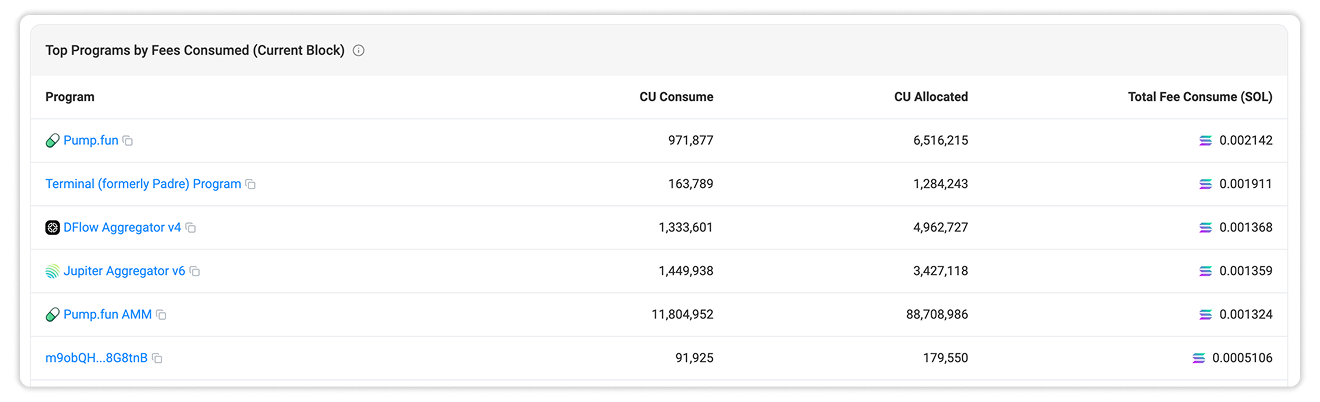Click the SOL icon next to 0.001324

[1206, 315]
